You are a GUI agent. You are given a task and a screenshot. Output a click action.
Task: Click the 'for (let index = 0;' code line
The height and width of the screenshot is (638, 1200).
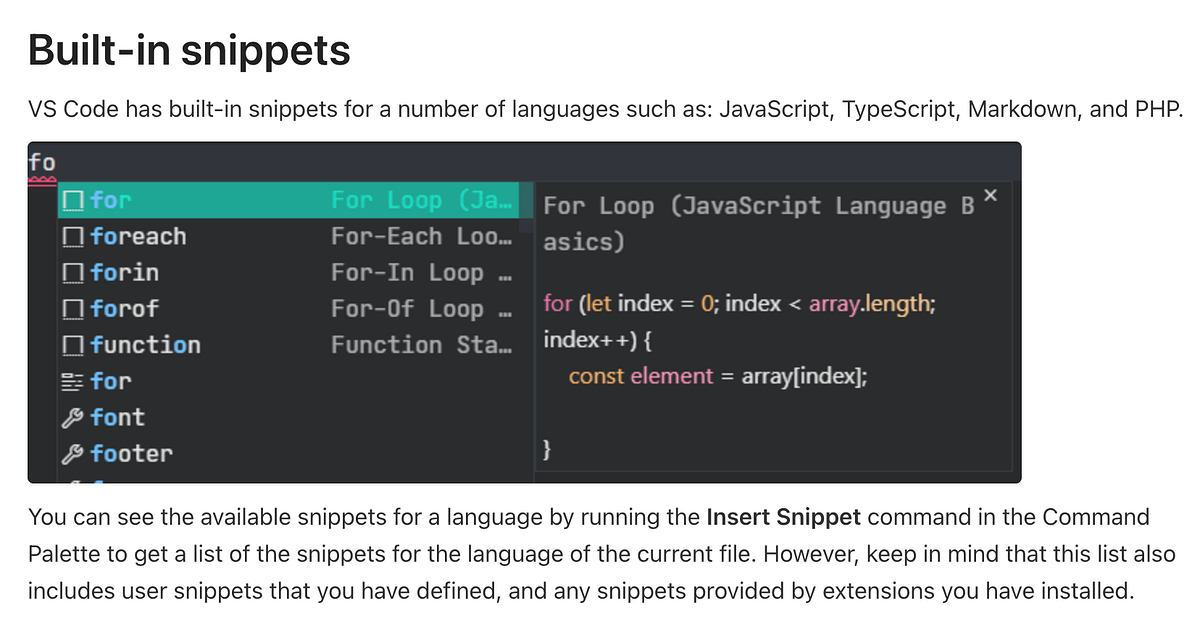point(740,303)
